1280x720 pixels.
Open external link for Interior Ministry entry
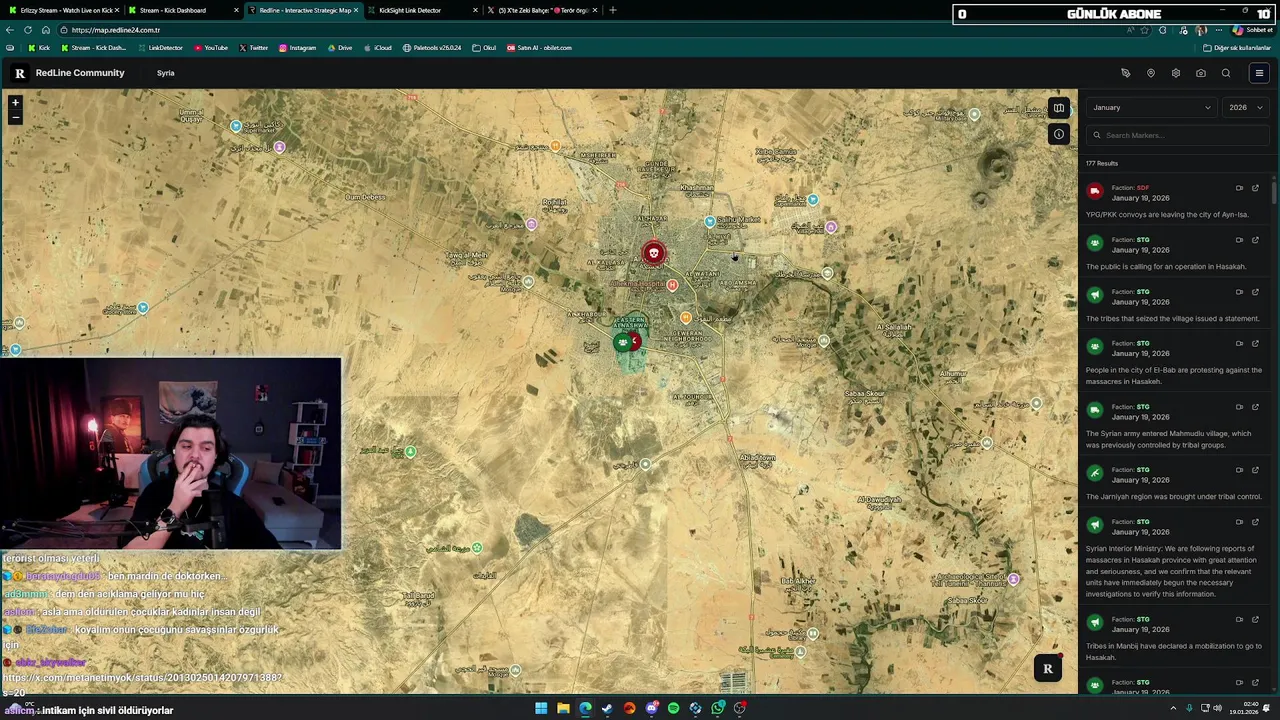tap(1255, 522)
